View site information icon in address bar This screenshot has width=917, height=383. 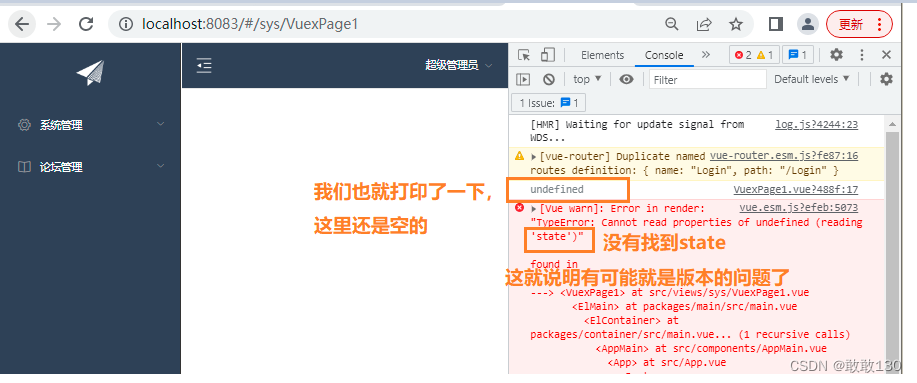(x=126, y=24)
